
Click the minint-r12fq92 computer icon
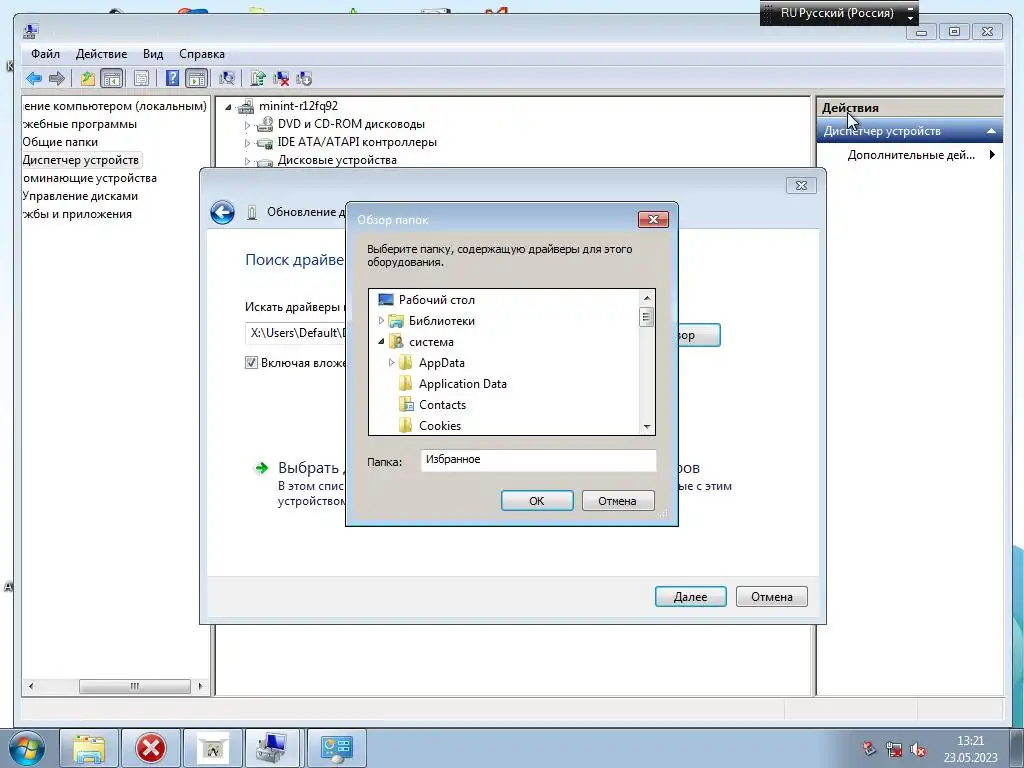pyautogui.click(x=246, y=106)
